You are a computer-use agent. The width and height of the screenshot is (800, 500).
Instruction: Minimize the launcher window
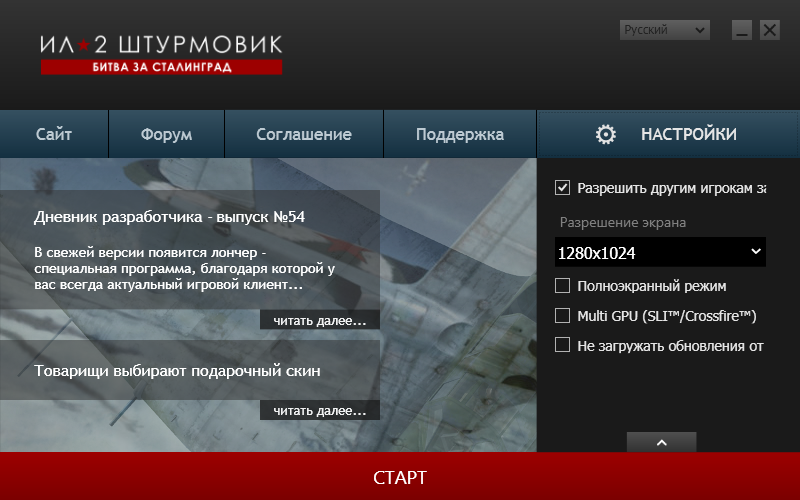tap(741, 30)
